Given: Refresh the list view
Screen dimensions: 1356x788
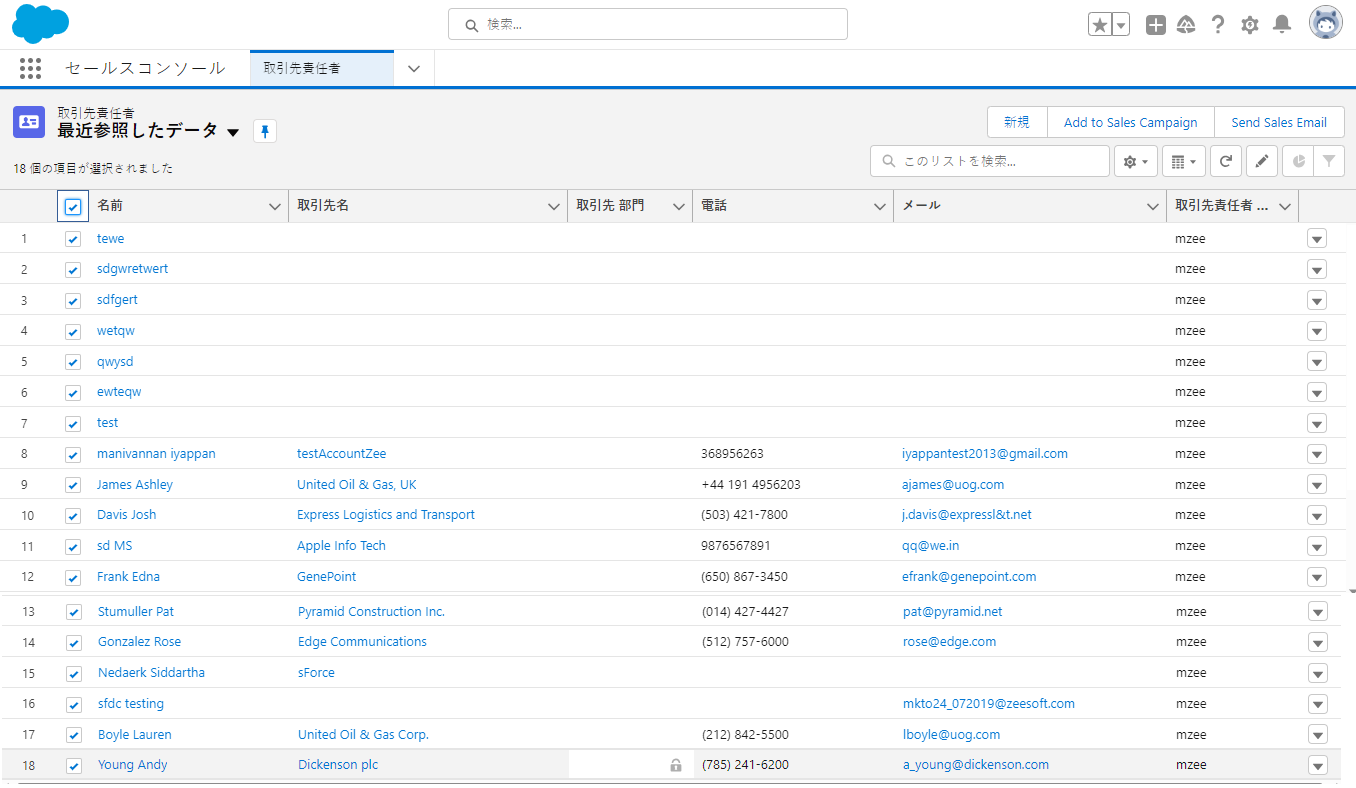Looking at the screenshot, I should pos(1226,161).
